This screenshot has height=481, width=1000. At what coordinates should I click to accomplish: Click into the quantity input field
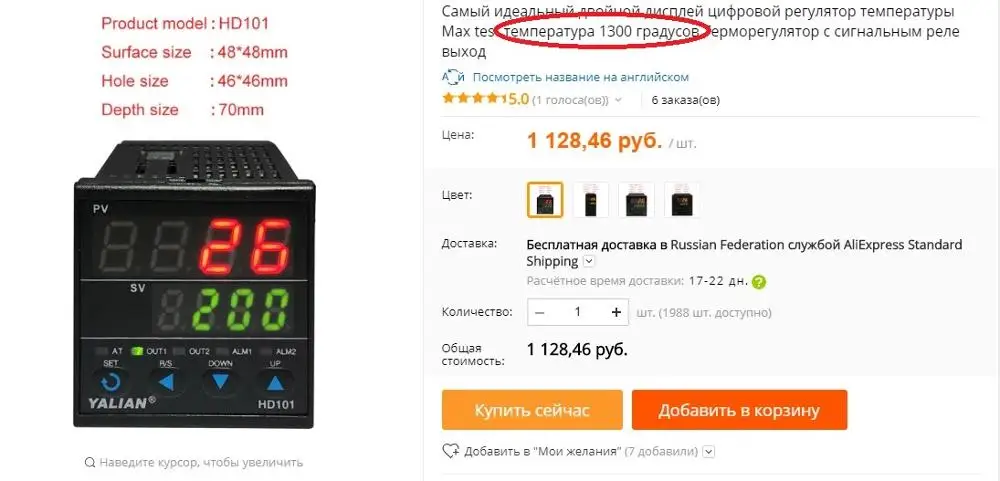[578, 312]
